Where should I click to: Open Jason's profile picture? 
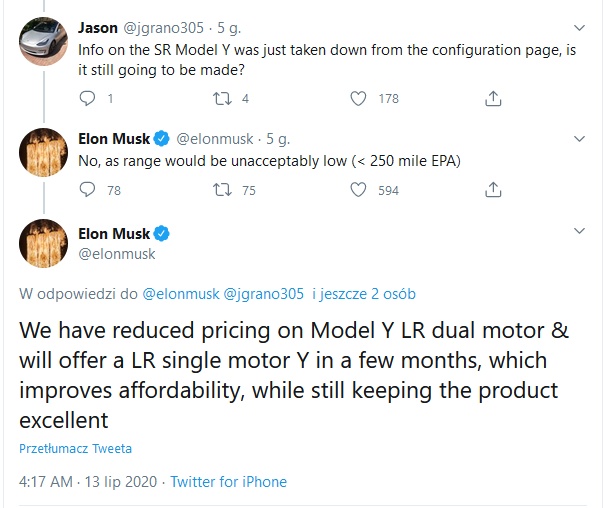(43, 41)
